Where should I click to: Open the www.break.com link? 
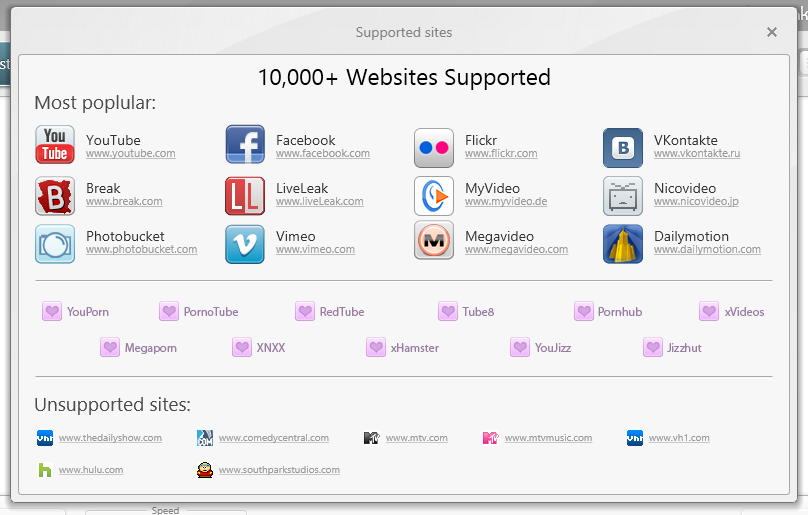pos(124,202)
